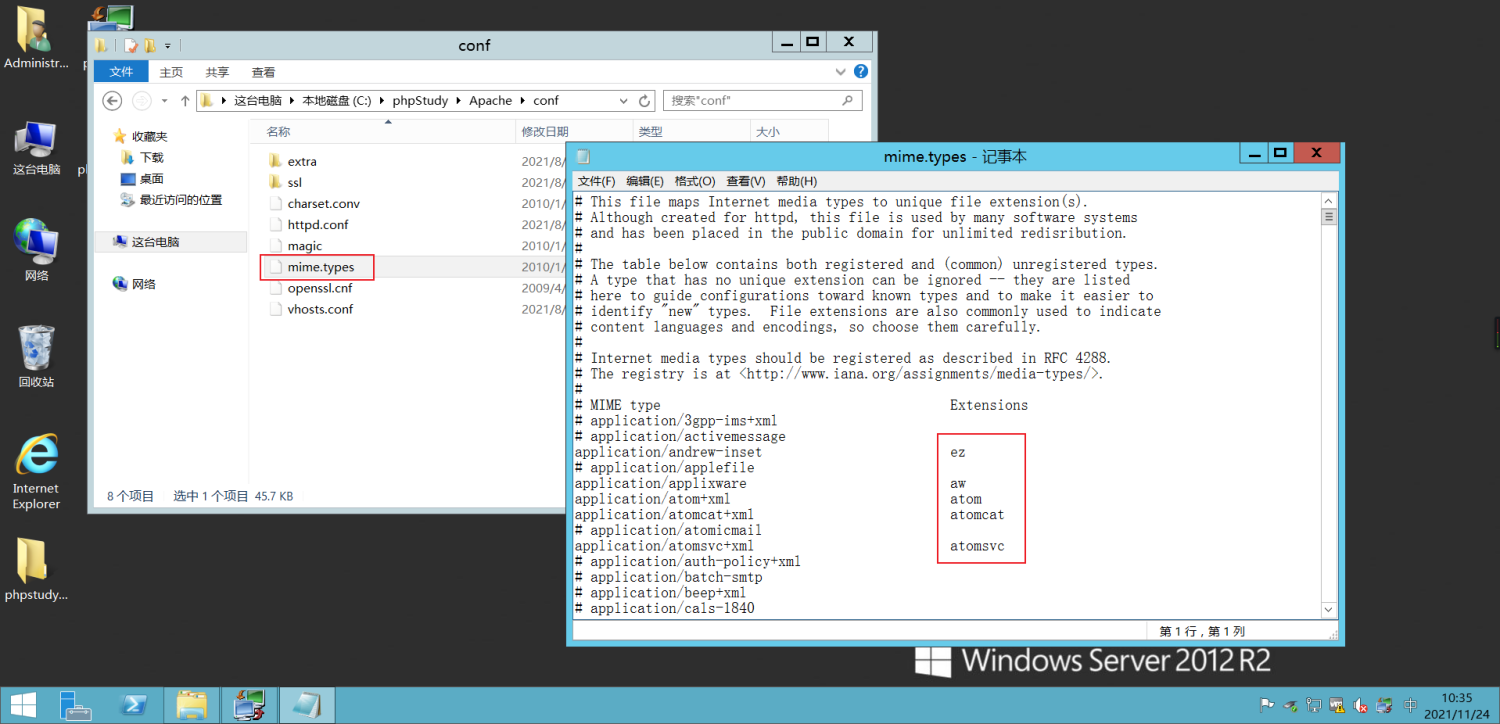The width and height of the screenshot is (1500, 724).
Task: Select 网络 in navigation pane
Action: [144, 284]
